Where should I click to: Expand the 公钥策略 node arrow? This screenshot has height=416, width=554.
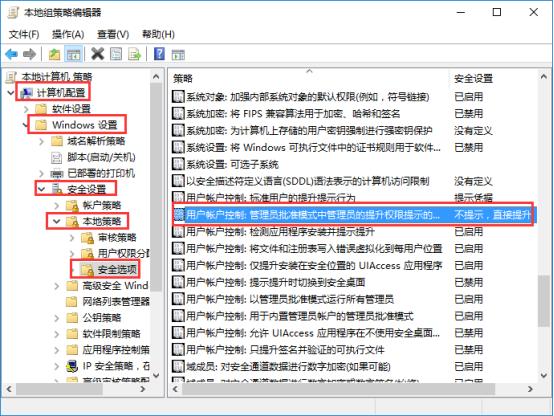[57, 318]
